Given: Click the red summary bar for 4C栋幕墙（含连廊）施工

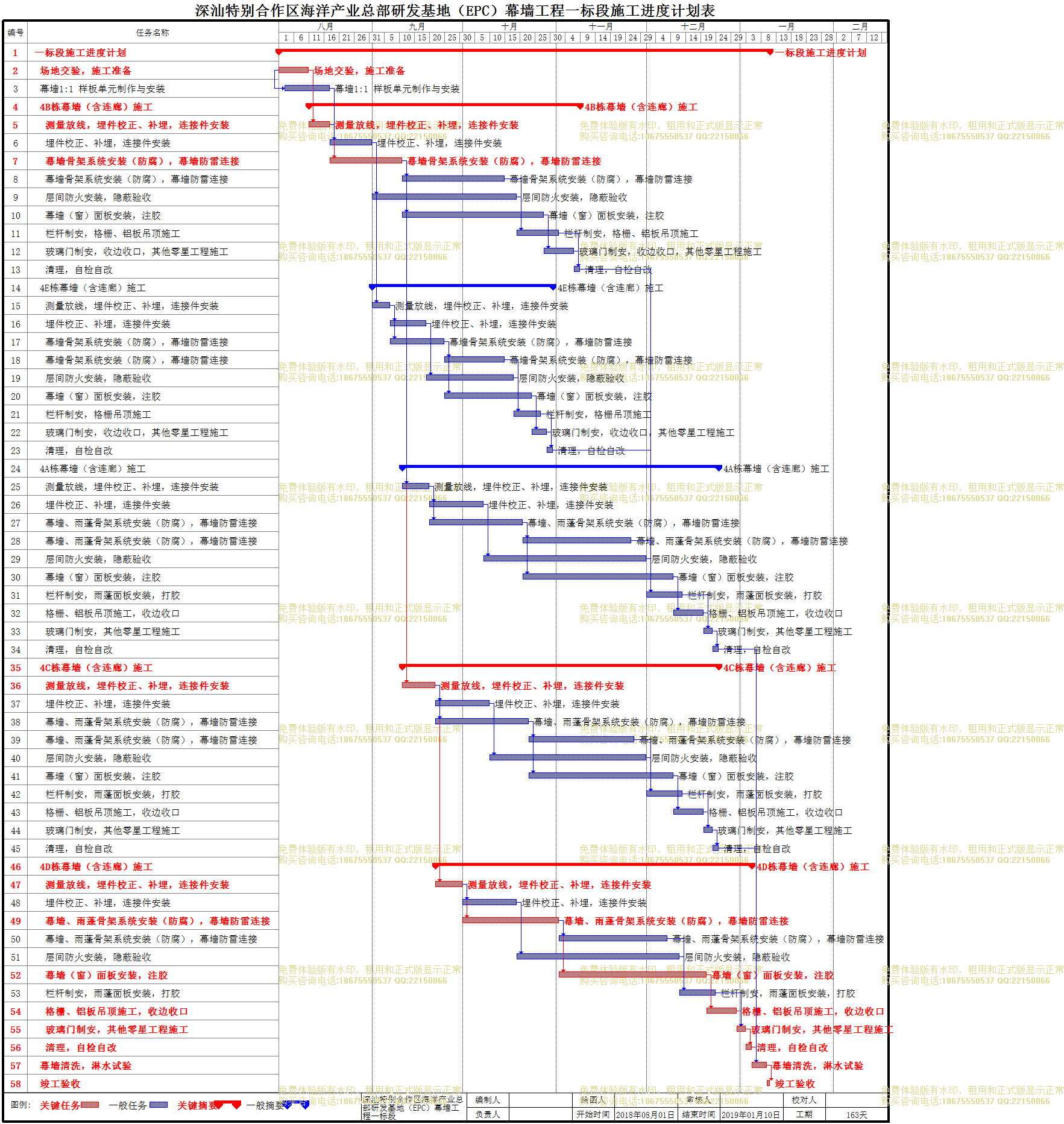Looking at the screenshot, I should [x=561, y=666].
